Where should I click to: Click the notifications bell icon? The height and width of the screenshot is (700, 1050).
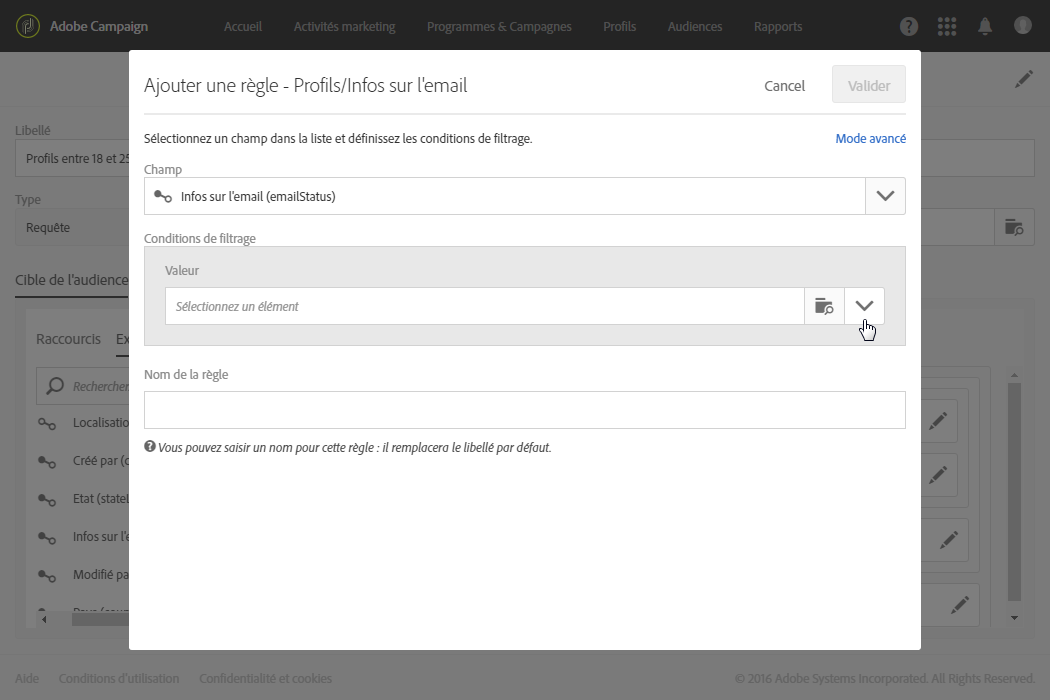click(x=985, y=27)
